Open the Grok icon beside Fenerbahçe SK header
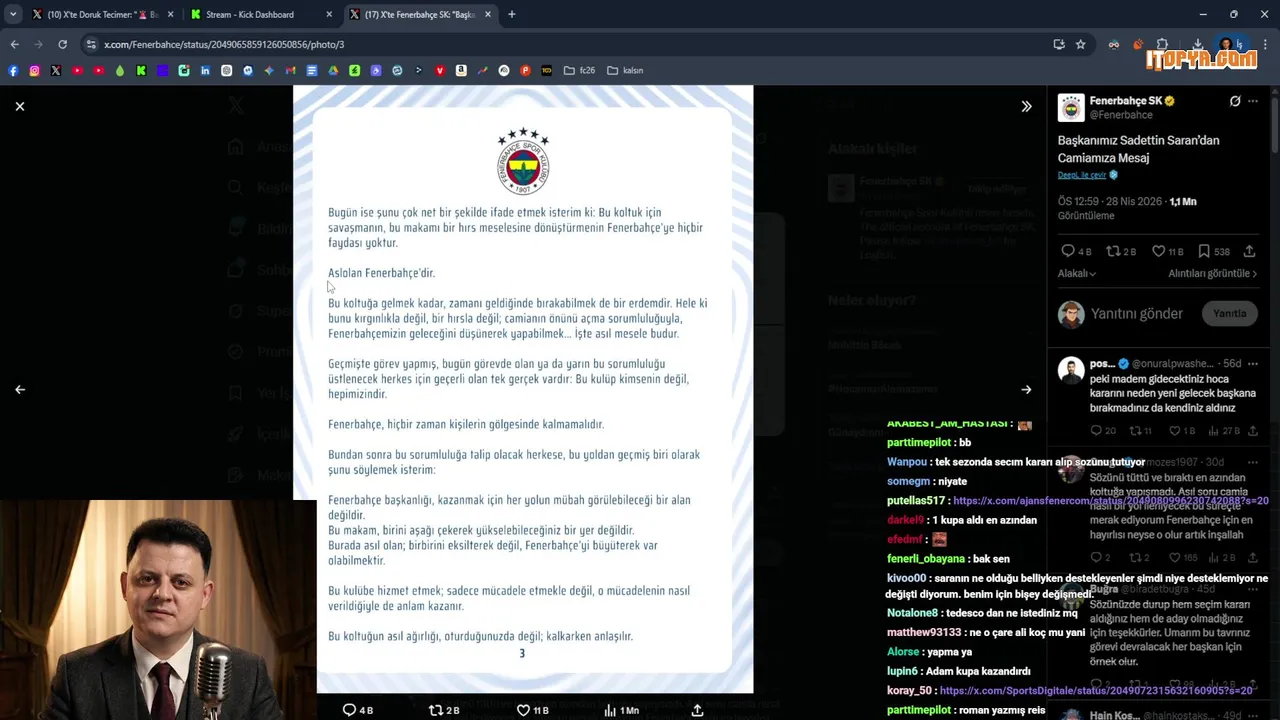 [1235, 101]
